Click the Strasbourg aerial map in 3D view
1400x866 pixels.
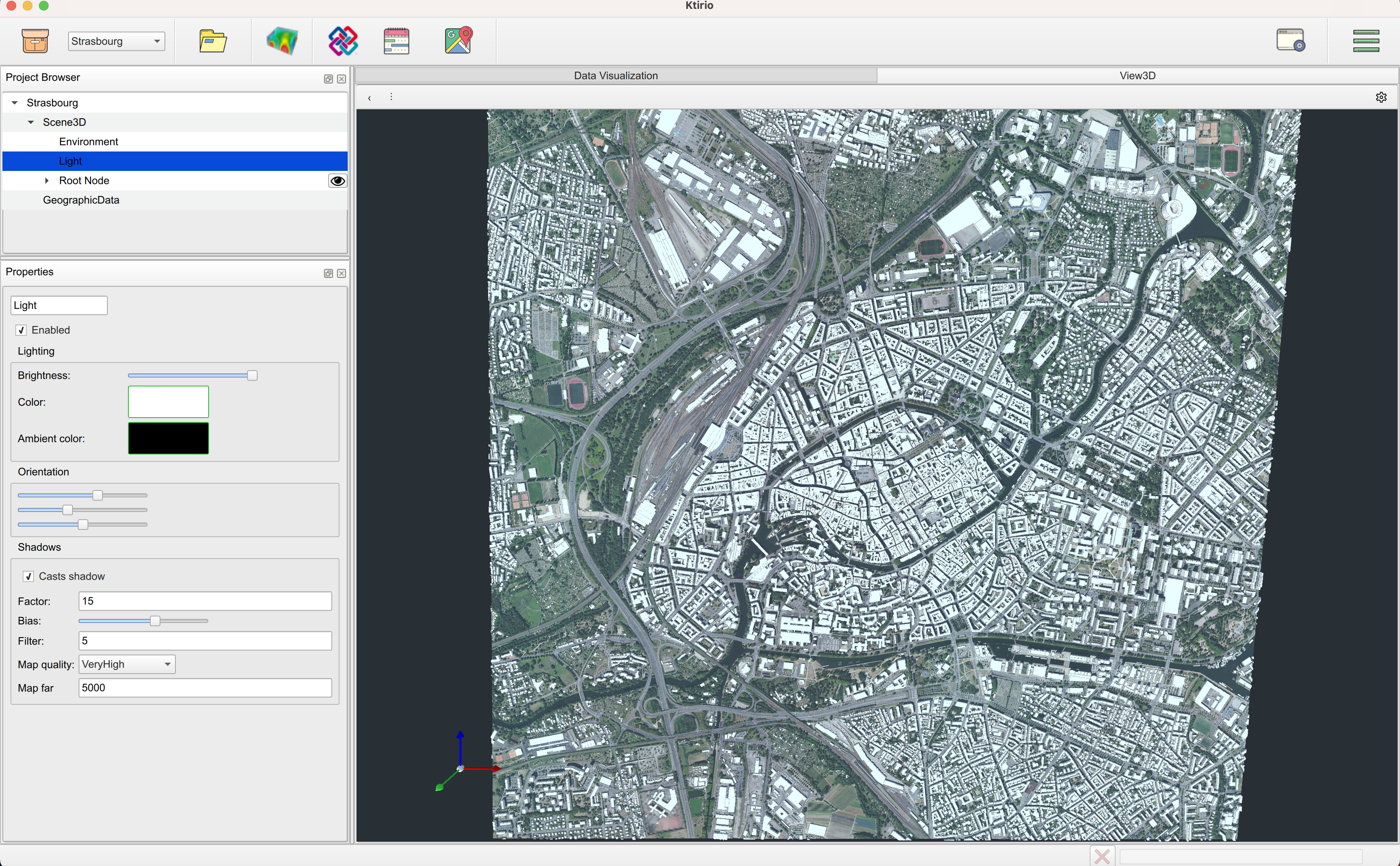[894, 474]
